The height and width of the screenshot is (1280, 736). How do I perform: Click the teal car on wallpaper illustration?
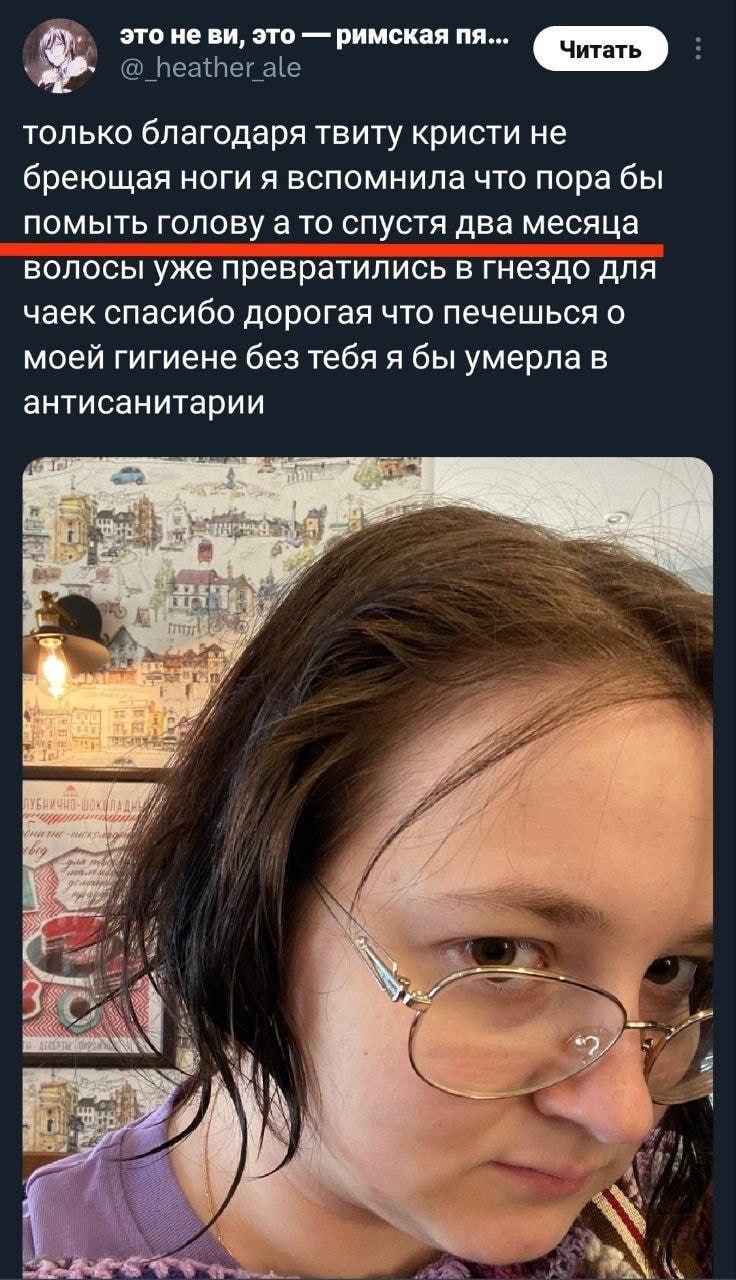(x=128, y=474)
